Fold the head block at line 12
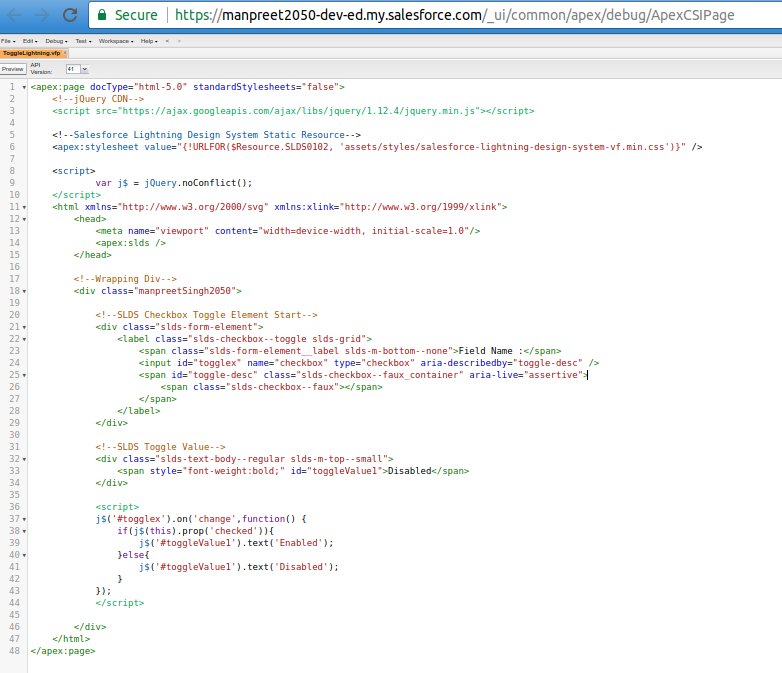 24,218
